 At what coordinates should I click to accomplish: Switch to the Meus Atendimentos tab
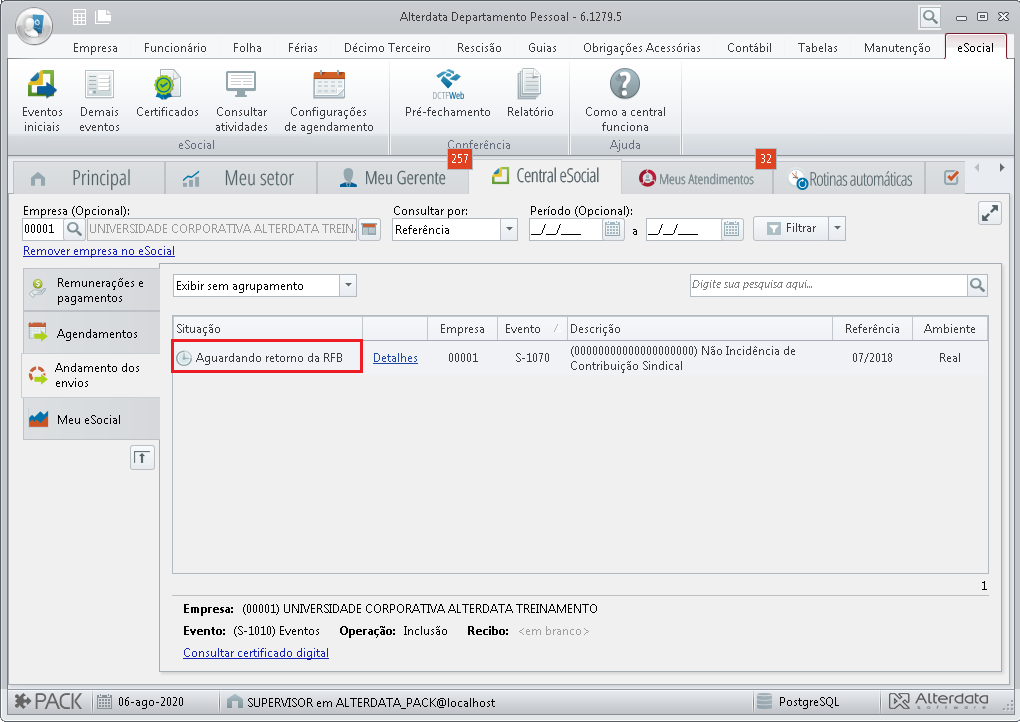click(697, 178)
